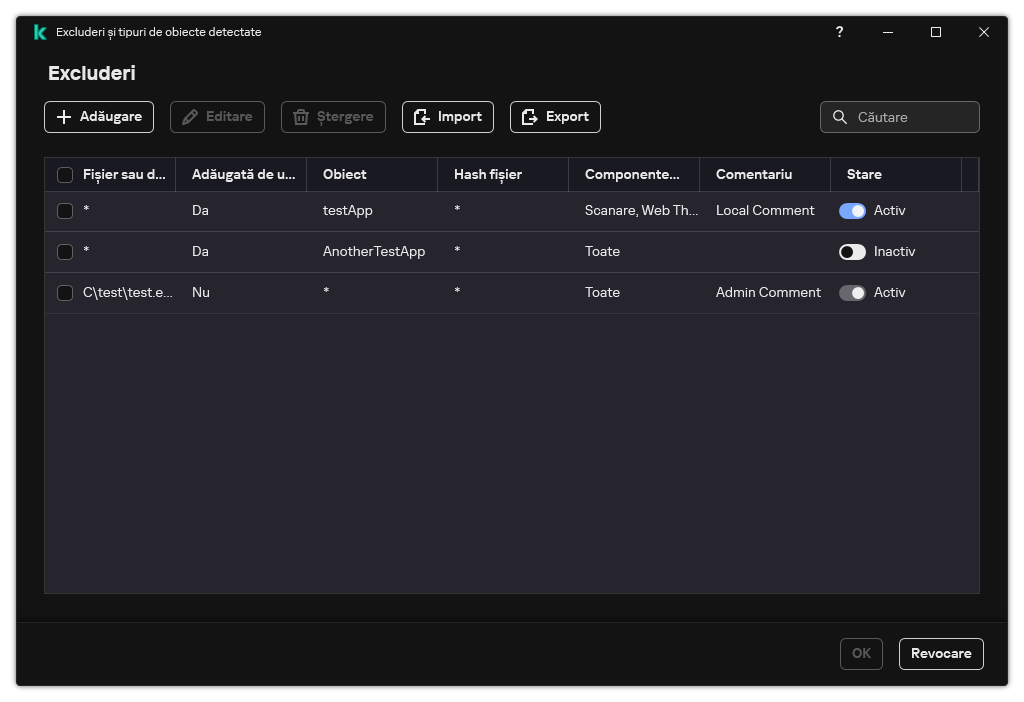Sort by the Obiect column header

[345, 175]
